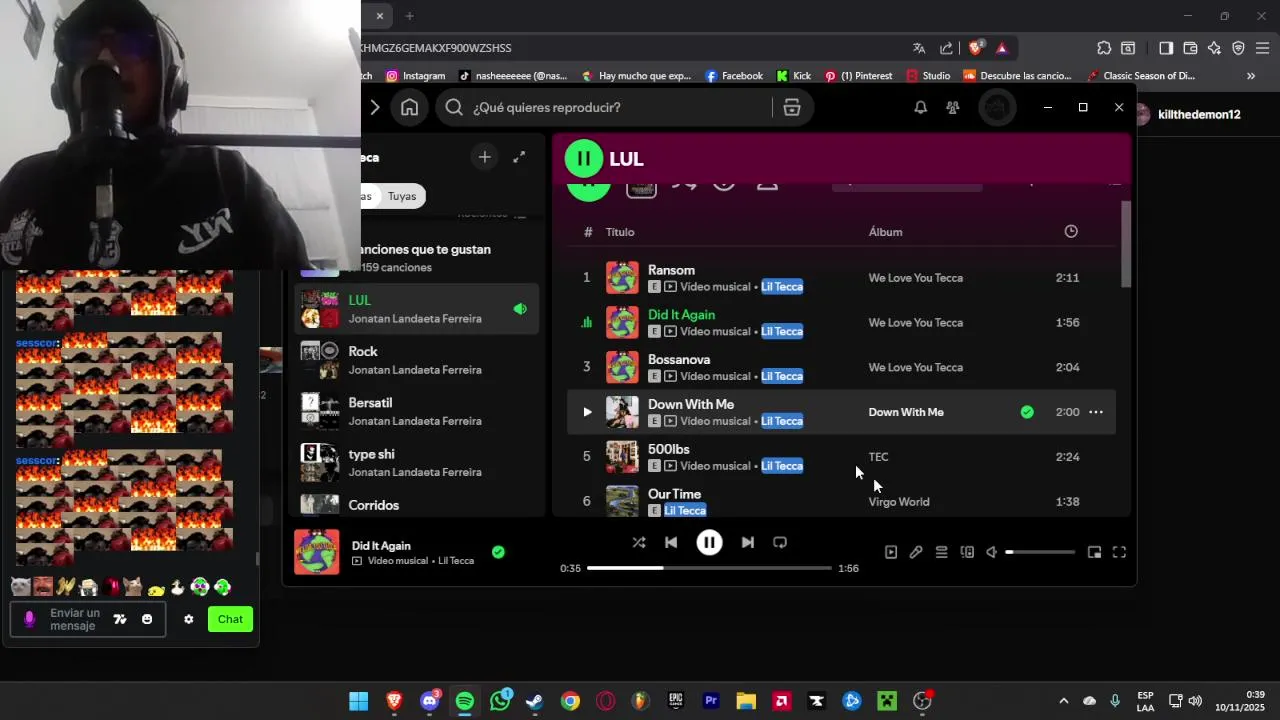Mute the Spotify volume speaker icon
This screenshot has width=1280, height=720.
click(x=992, y=552)
